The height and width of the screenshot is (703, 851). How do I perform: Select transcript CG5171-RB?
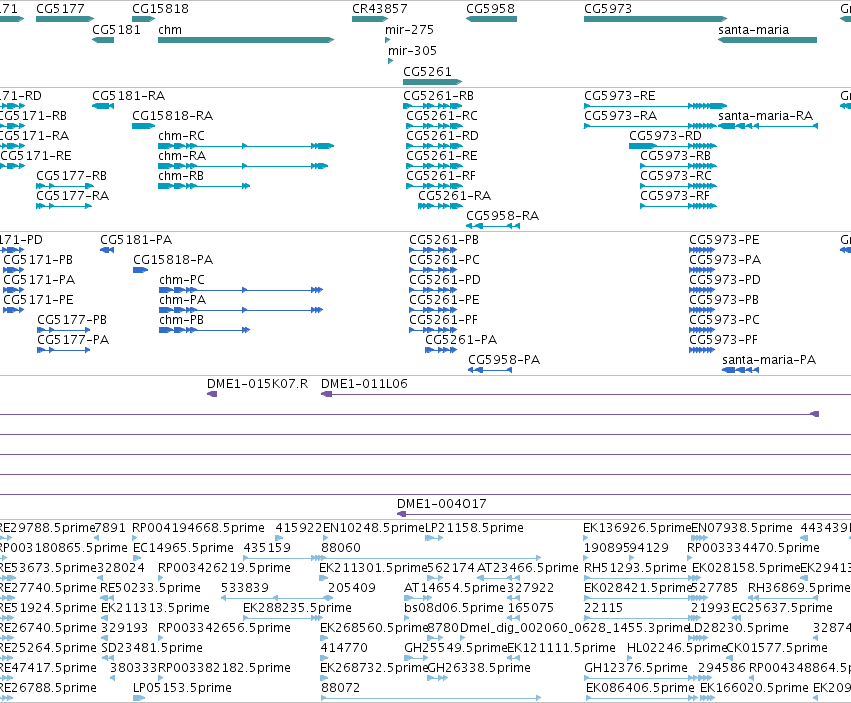click(x=12, y=126)
